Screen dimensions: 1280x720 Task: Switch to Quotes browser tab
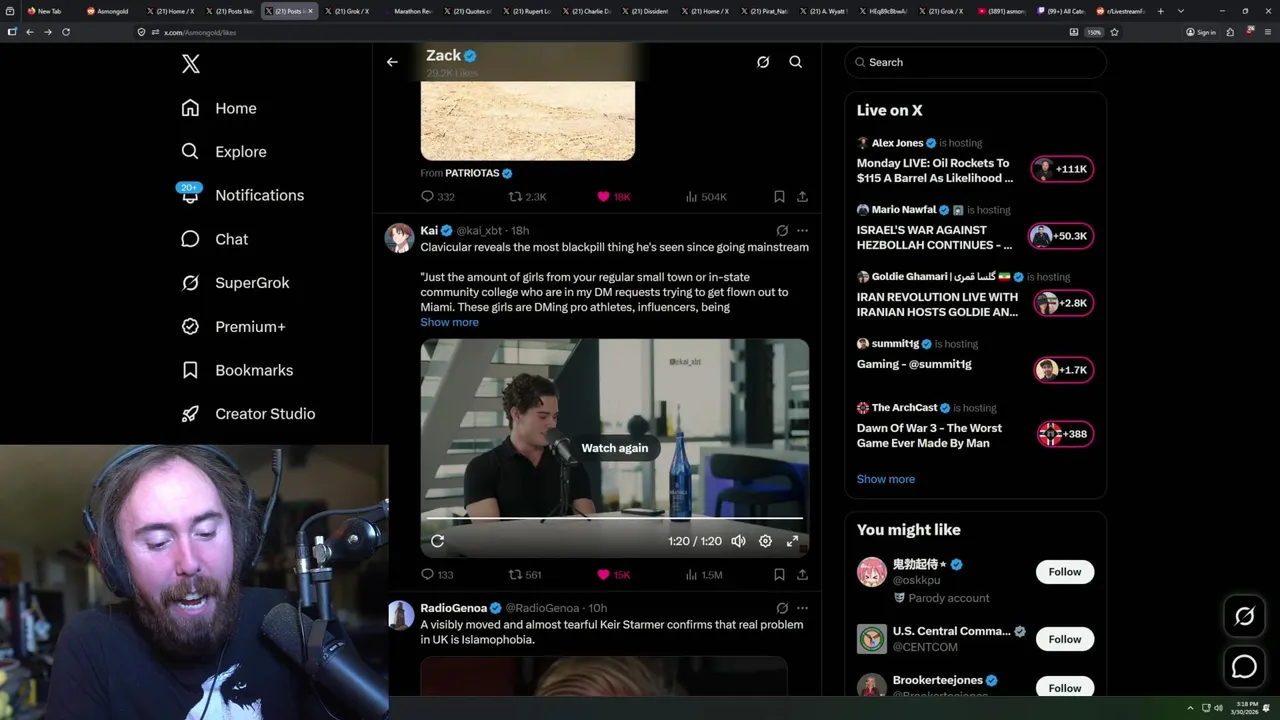(x=470, y=11)
